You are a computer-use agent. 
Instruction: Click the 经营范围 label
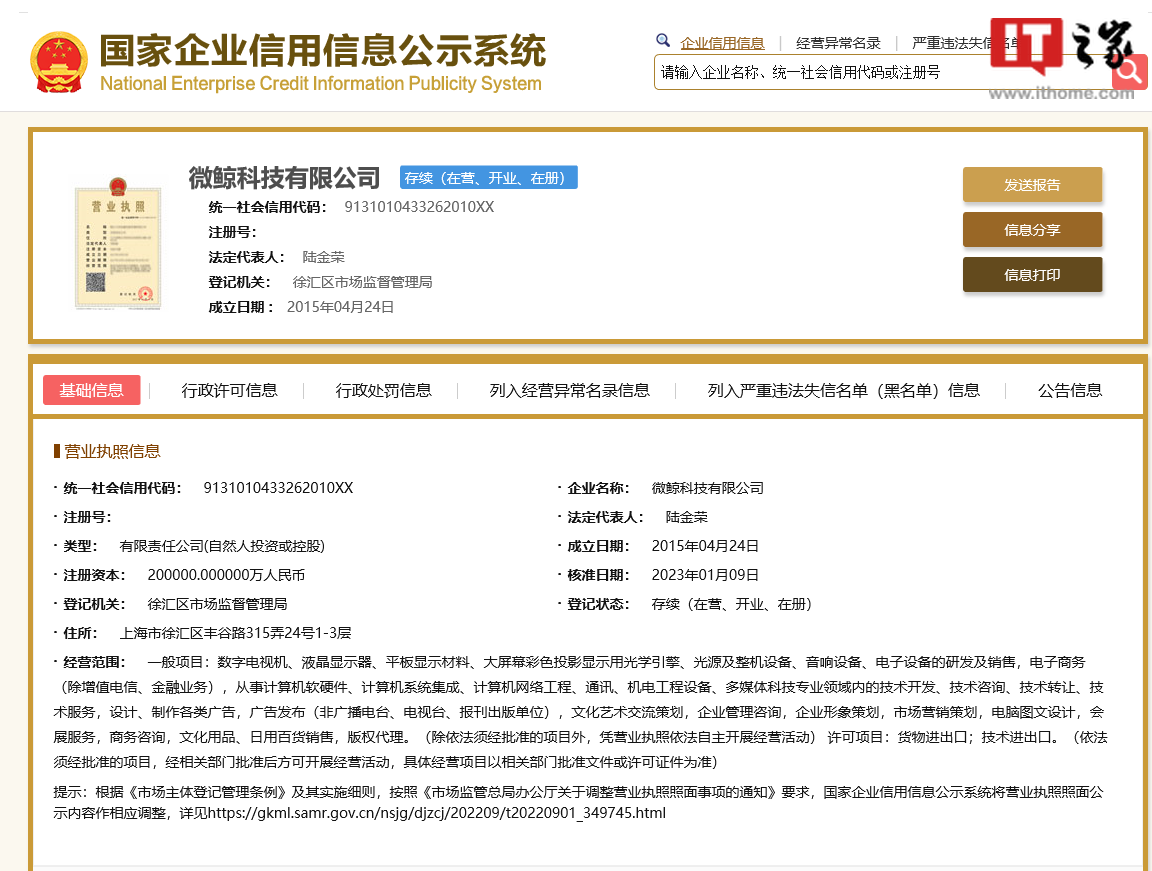tap(95, 662)
